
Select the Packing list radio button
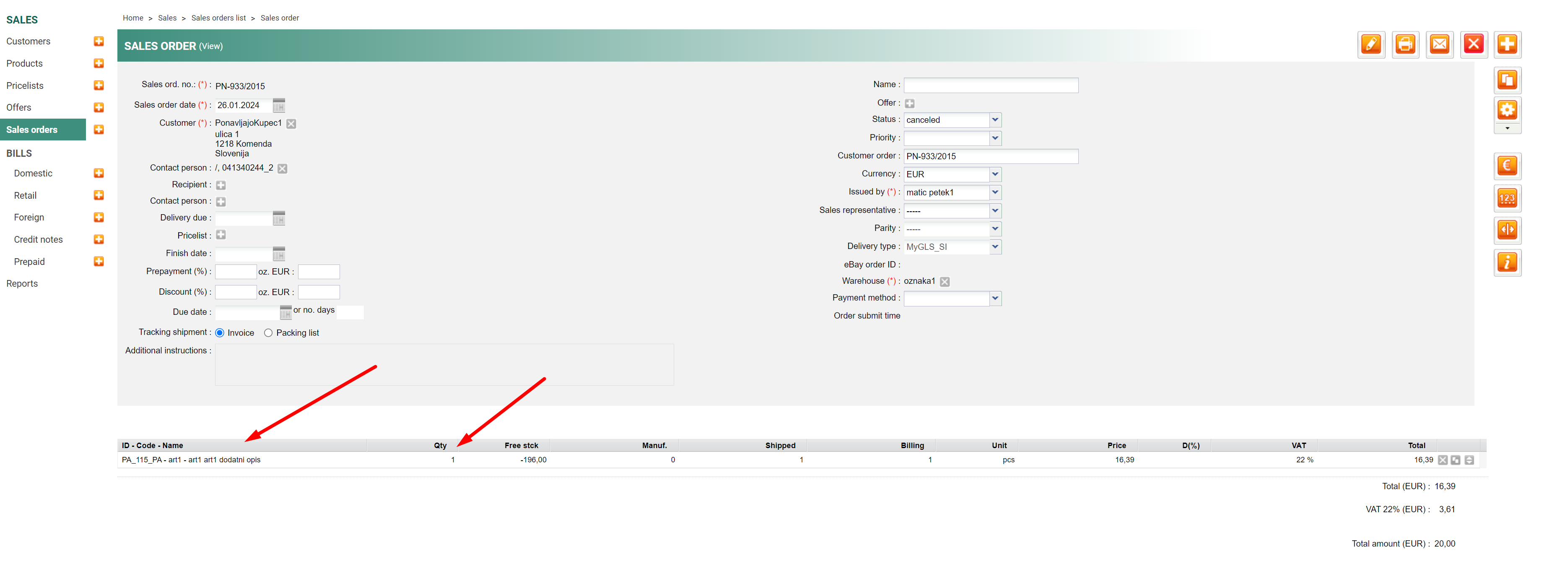(268, 333)
